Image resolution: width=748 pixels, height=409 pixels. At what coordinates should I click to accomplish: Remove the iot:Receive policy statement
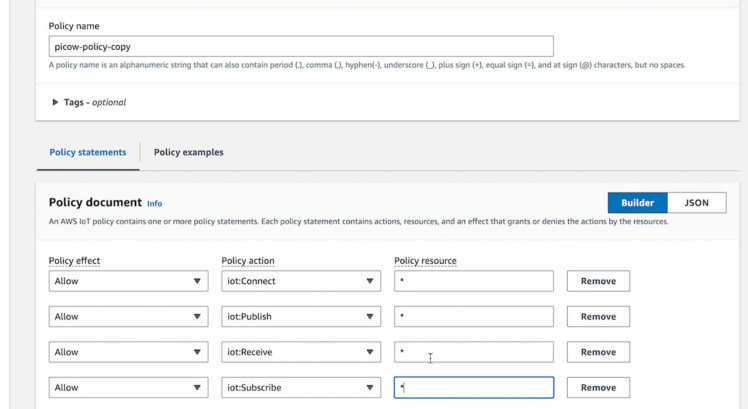598,352
